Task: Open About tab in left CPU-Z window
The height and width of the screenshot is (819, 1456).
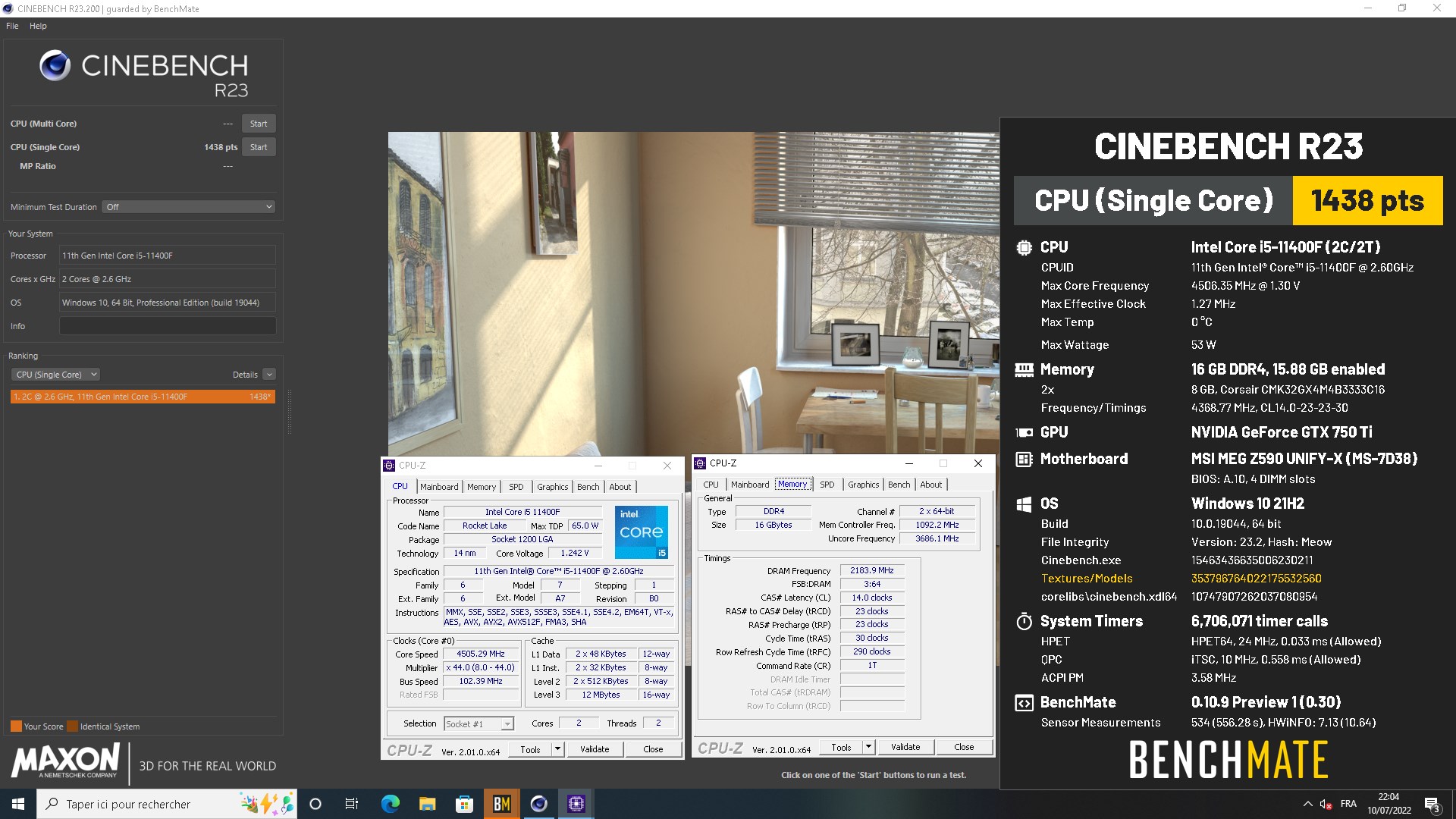Action: click(620, 487)
